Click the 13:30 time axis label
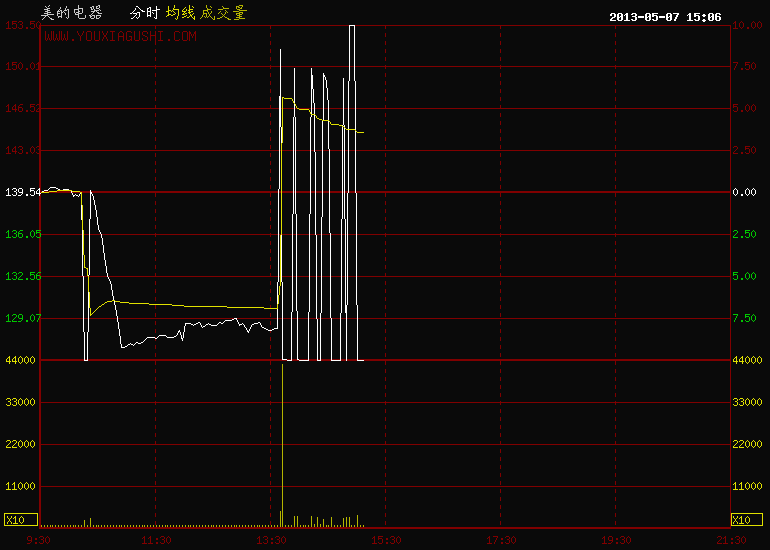Screen dimensions: 770x550 [271, 541]
